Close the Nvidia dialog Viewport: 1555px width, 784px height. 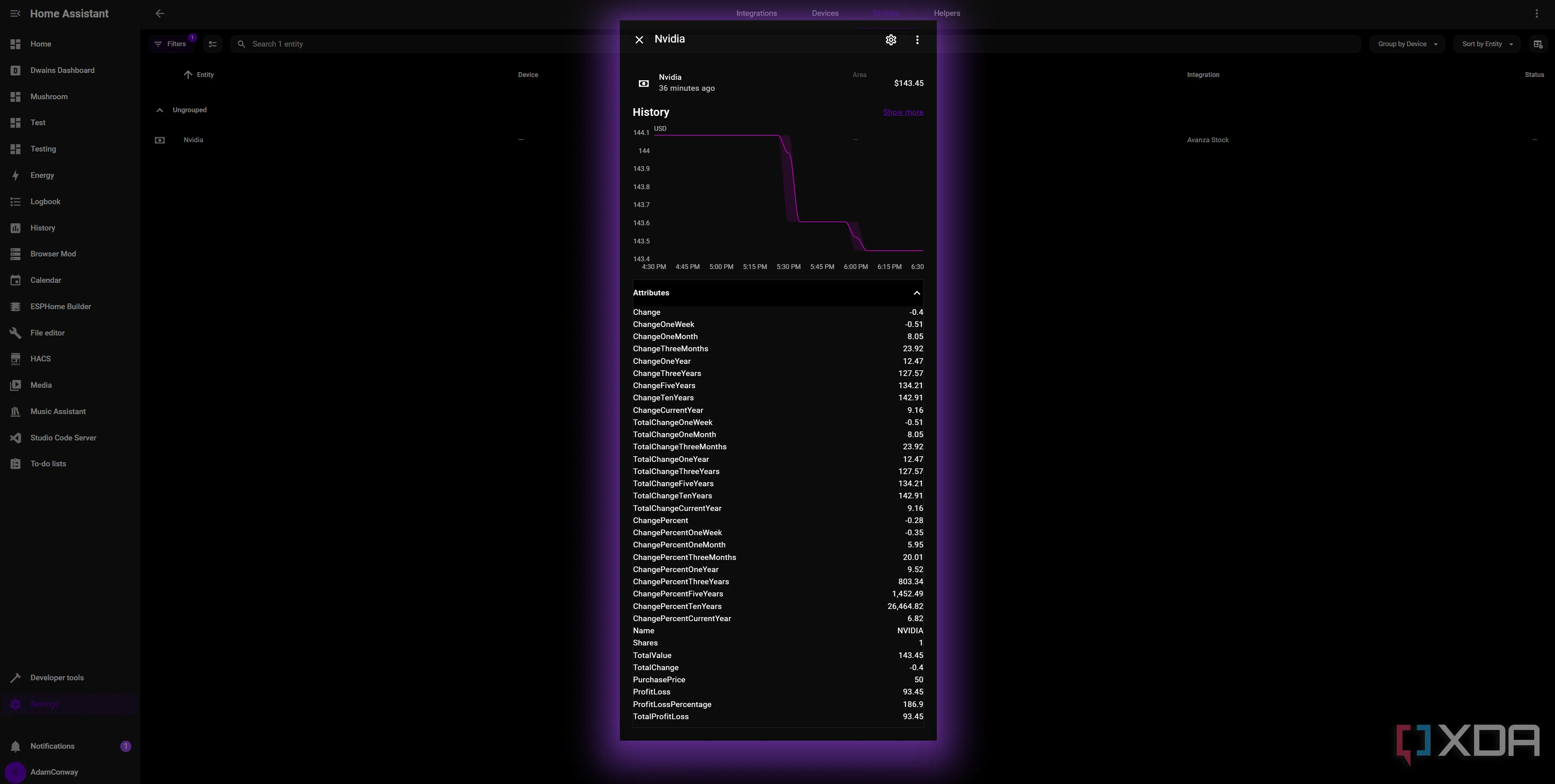point(639,40)
